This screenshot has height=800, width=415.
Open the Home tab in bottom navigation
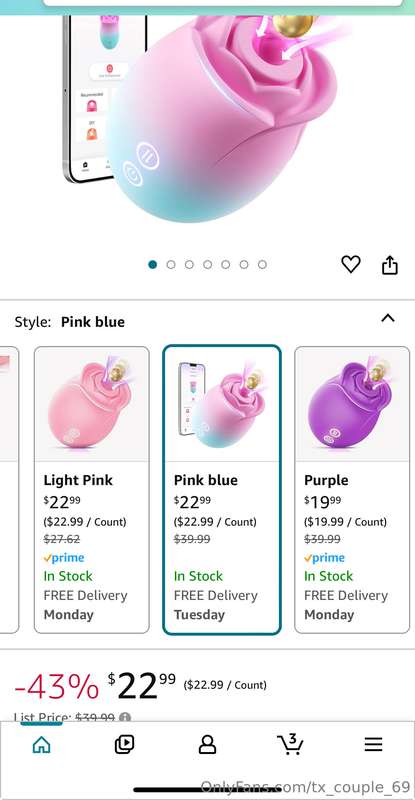tap(41, 745)
